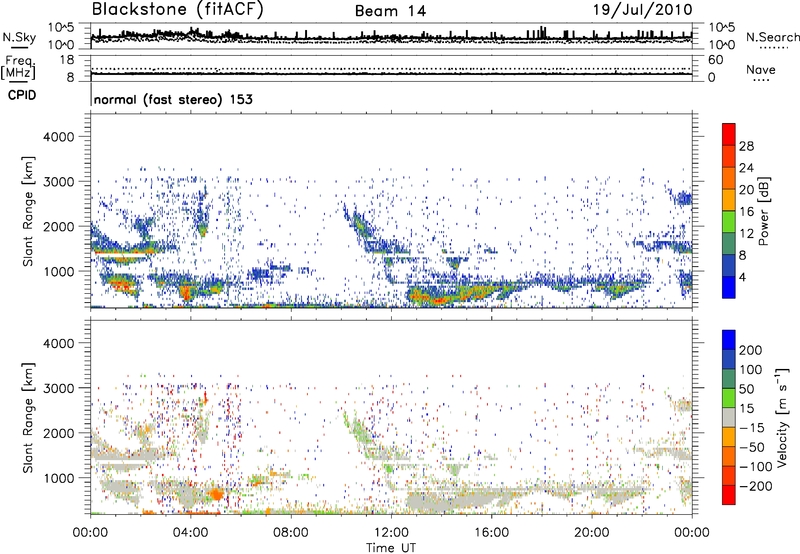Click the date '19/Jul/2010'
The width and height of the screenshot is (800, 554).
pos(642,10)
